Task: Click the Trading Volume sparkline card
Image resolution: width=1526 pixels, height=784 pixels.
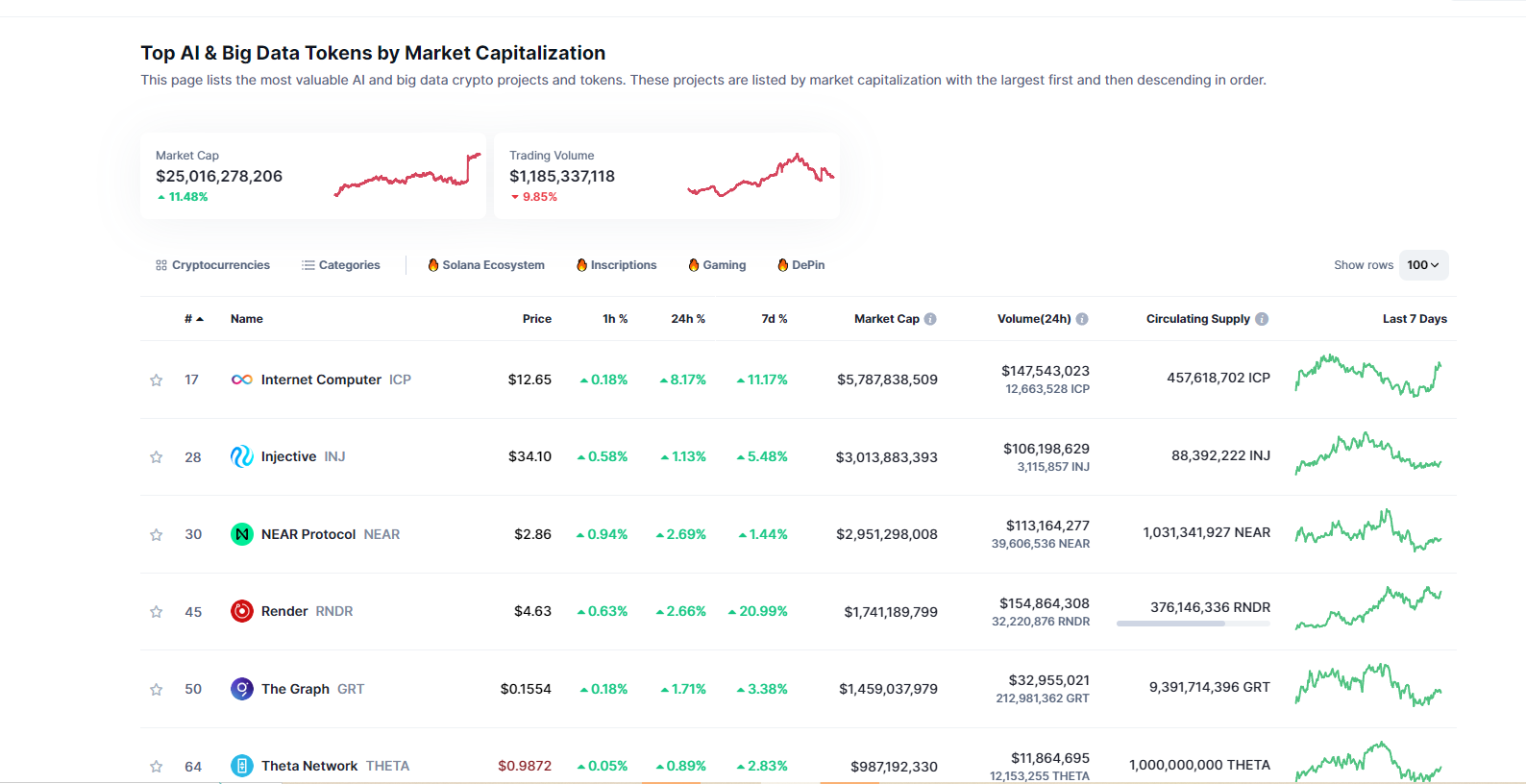Action: 667,176
